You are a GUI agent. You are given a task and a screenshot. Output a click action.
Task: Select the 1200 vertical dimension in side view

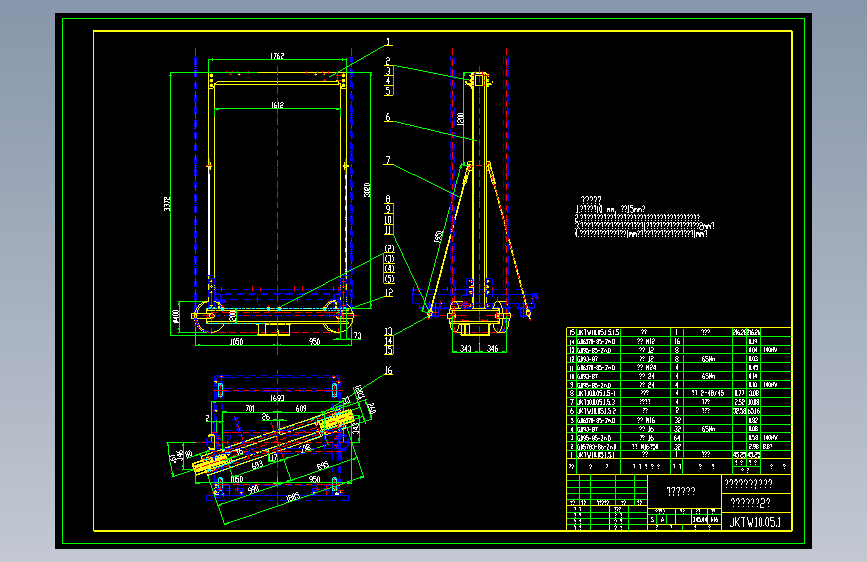461,118
